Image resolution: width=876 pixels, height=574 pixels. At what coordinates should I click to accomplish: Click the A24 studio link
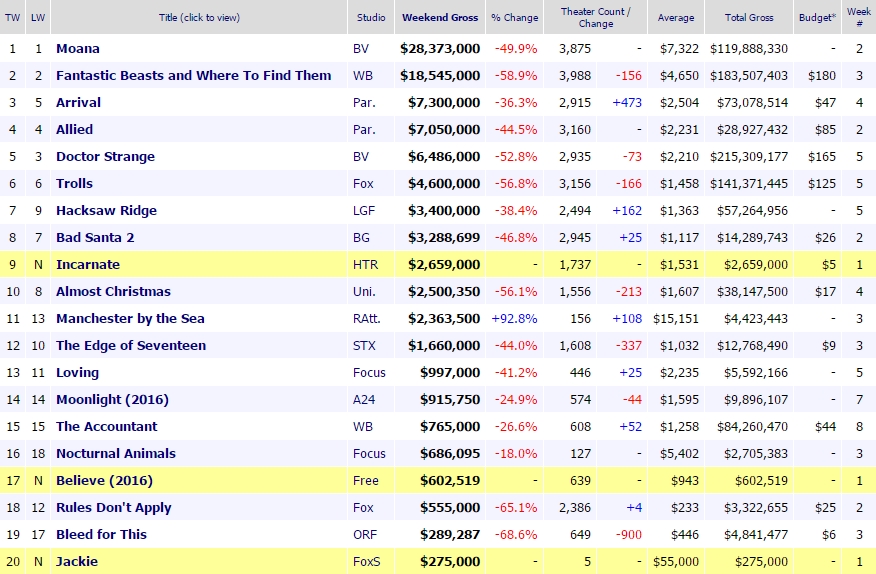click(x=364, y=400)
